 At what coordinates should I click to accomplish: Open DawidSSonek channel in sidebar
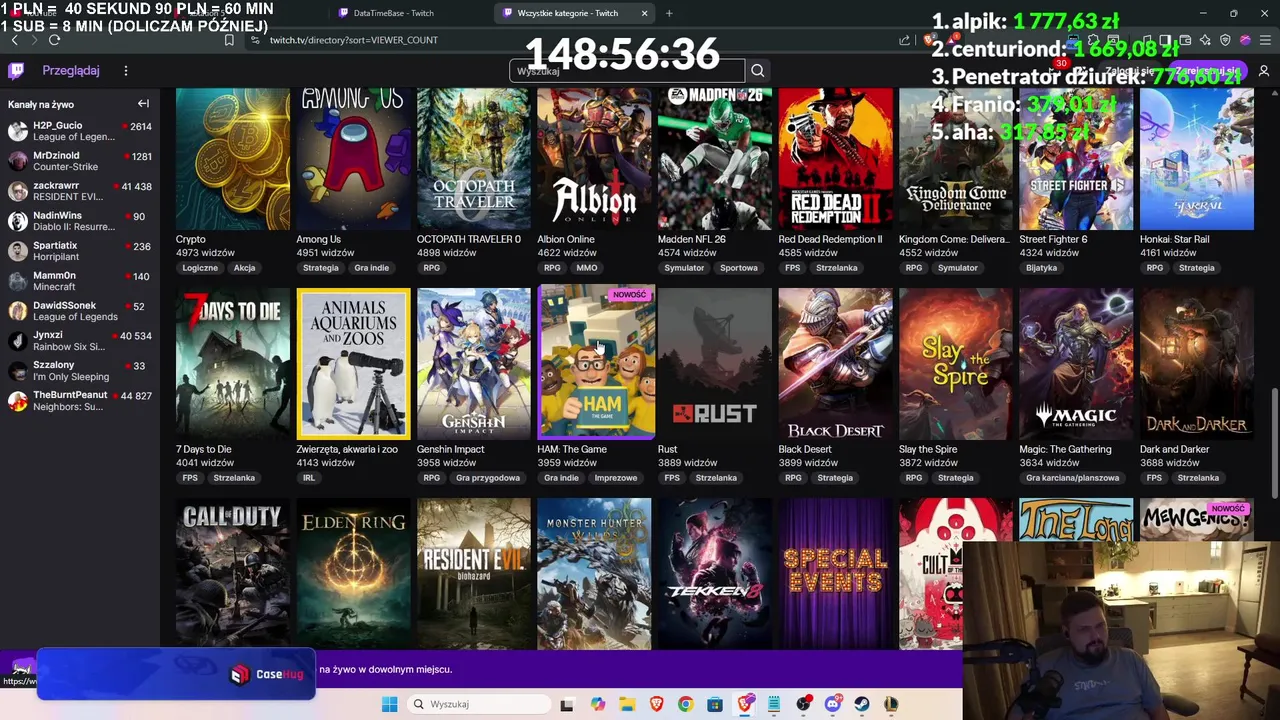[80, 311]
